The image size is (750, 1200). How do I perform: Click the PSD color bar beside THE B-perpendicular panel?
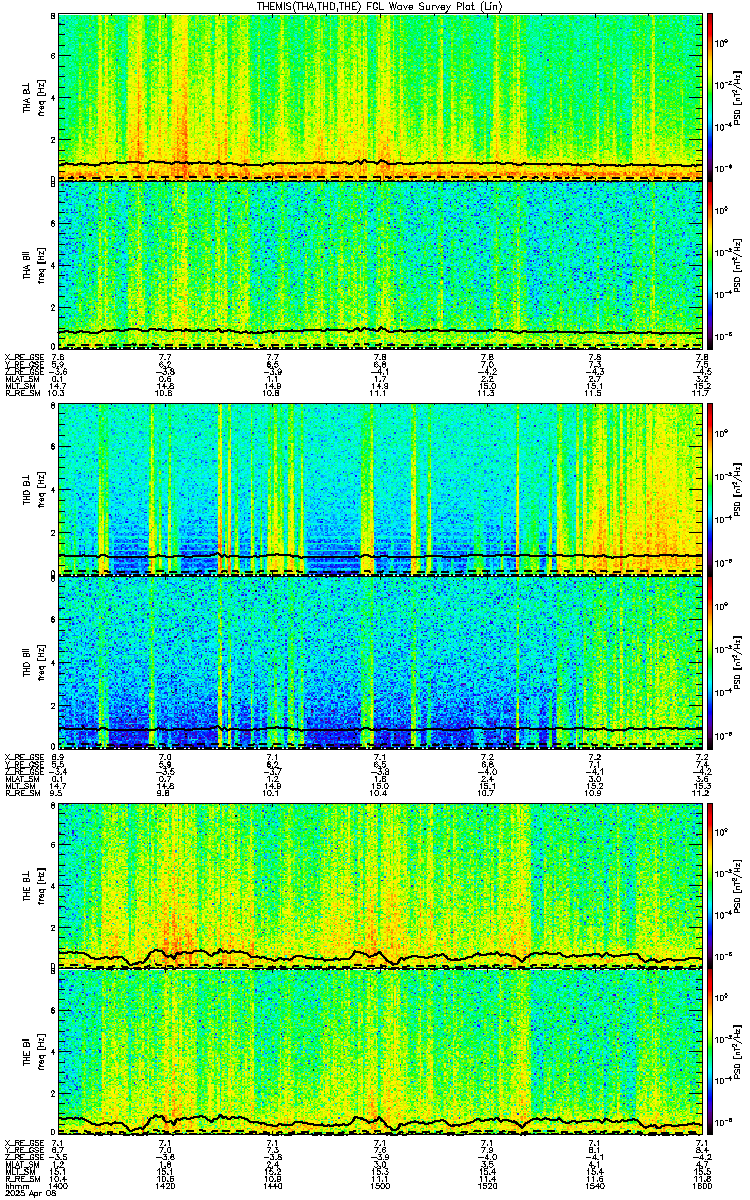tap(710, 886)
